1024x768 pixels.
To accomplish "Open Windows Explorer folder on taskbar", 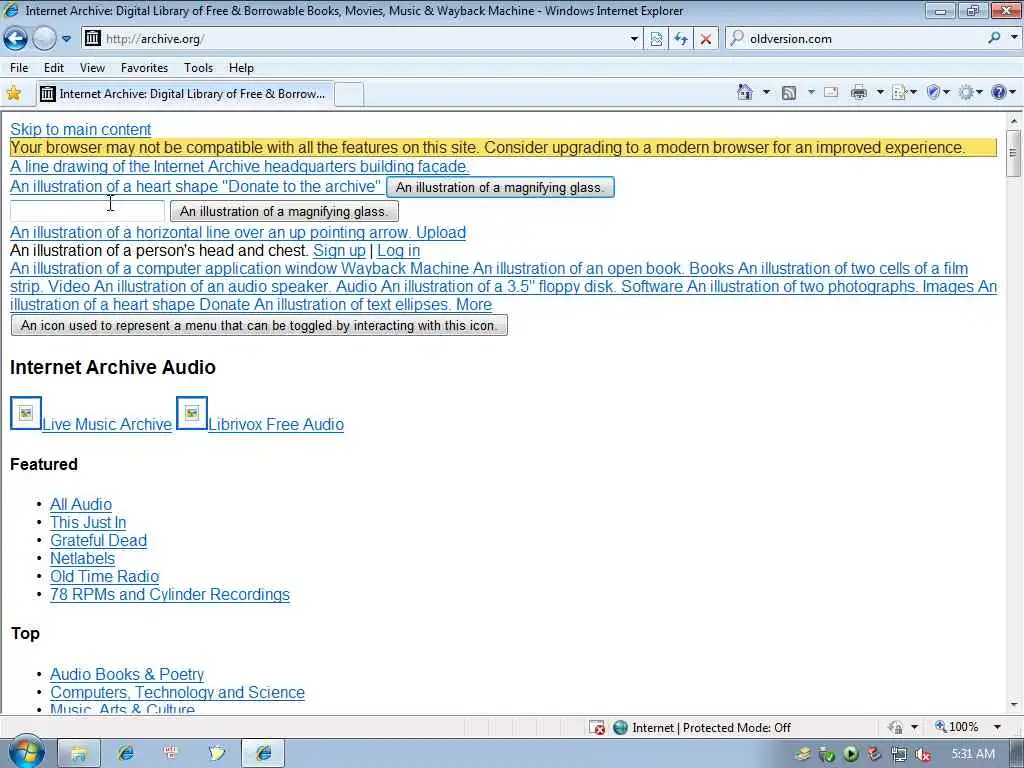I will click(79, 754).
